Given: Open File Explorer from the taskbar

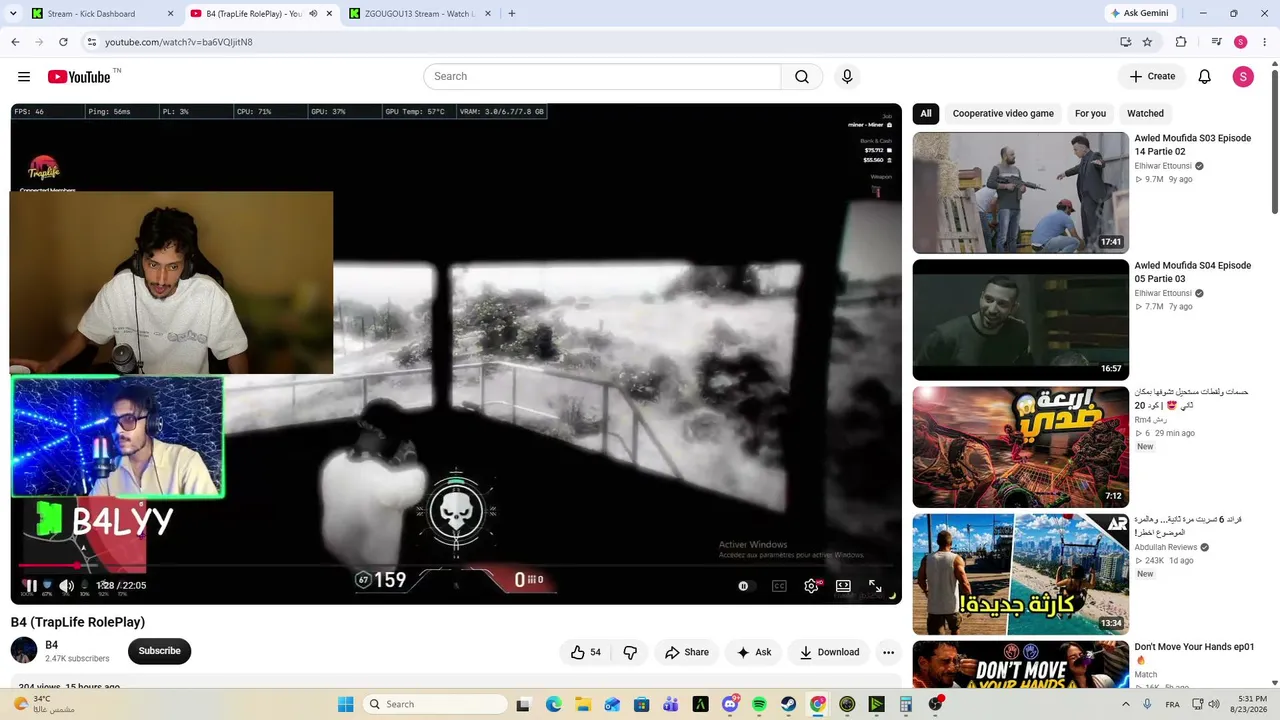Looking at the screenshot, I should coord(583,704).
